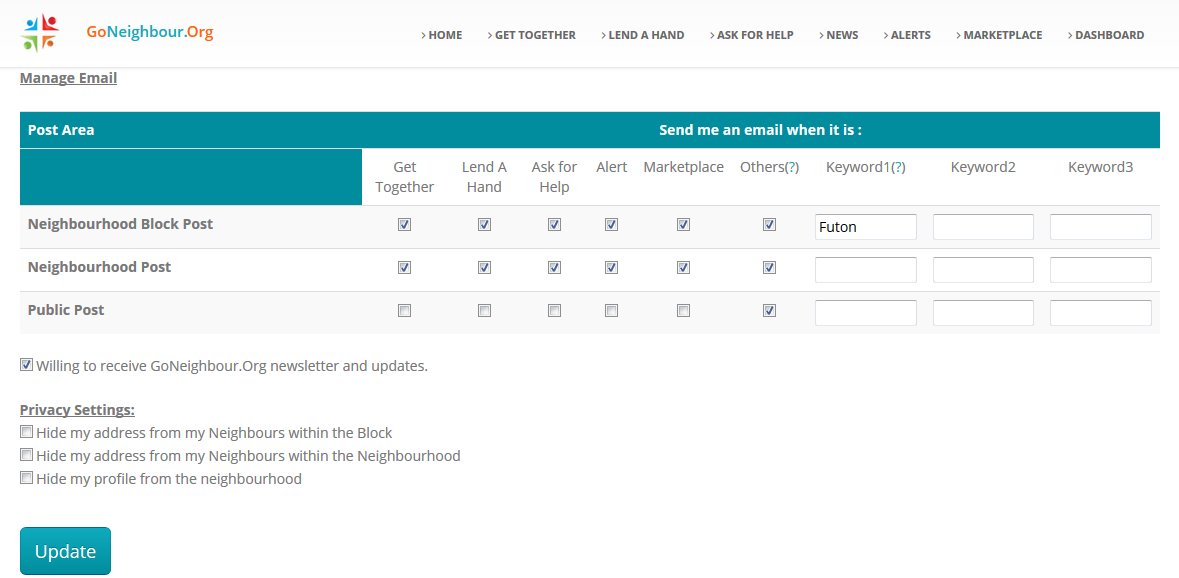Open the Marketplace navigation item
Screen dimensions: 1179x578
999,35
